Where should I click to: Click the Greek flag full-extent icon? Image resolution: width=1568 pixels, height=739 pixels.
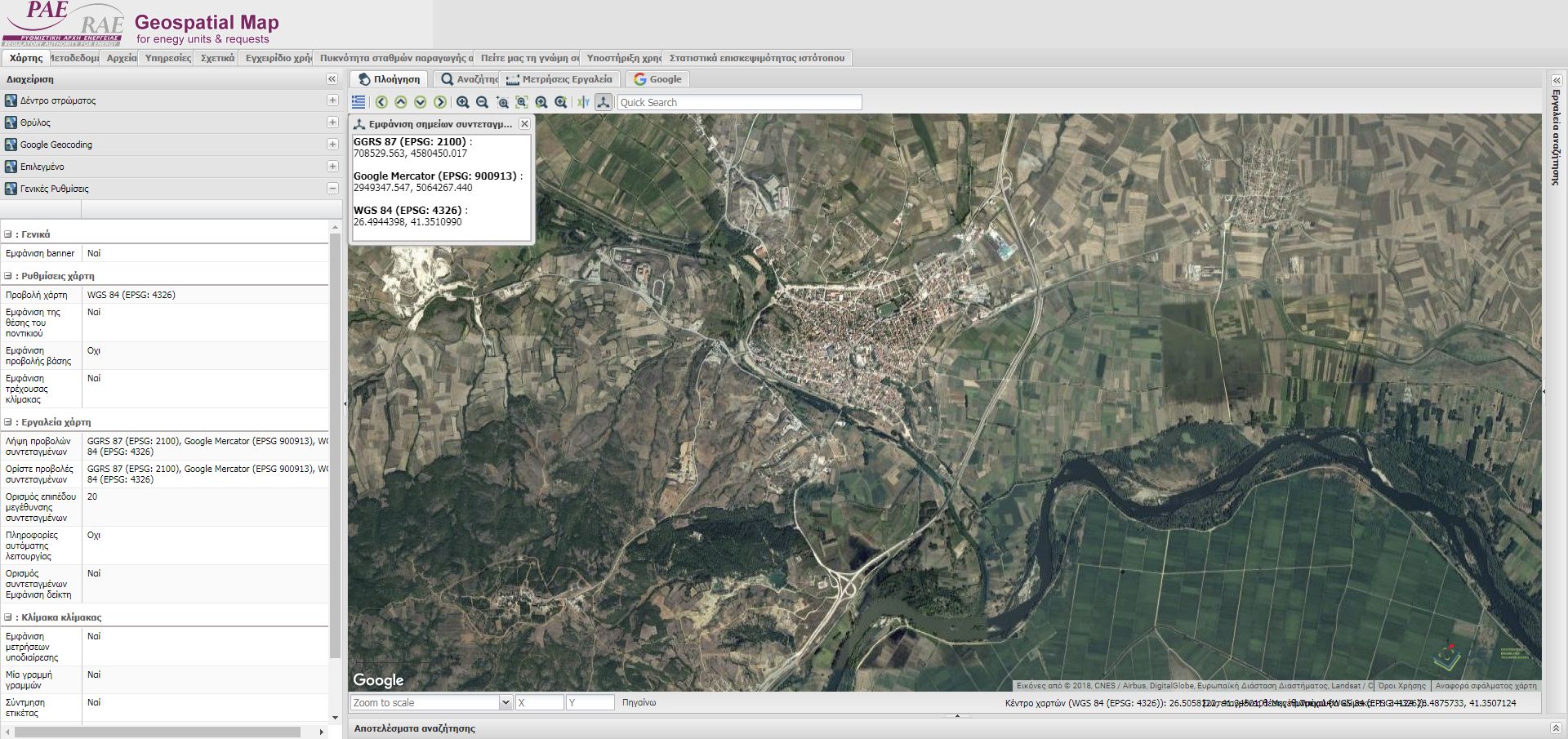point(359,102)
